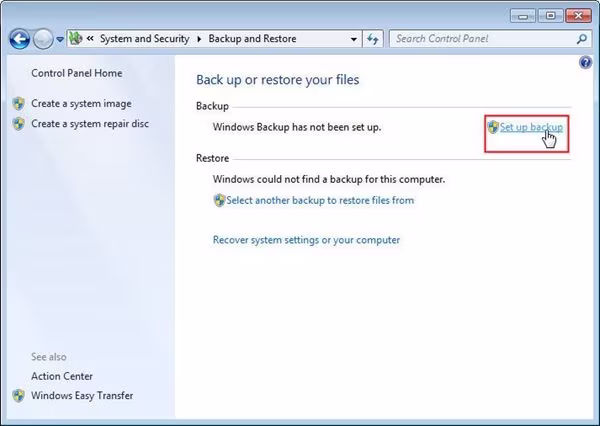The width and height of the screenshot is (600, 426).
Task: Close the Backup and Restore window
Action: 579,16
